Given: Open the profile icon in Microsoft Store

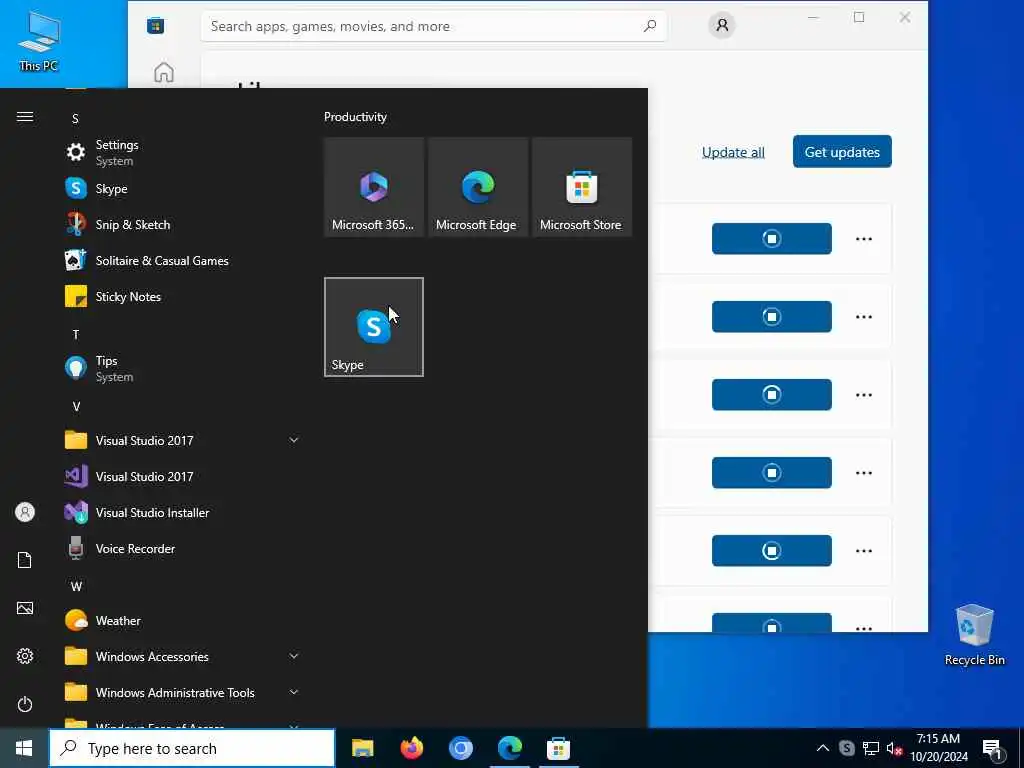Looking at the screenshot, I should click(722, 25).
